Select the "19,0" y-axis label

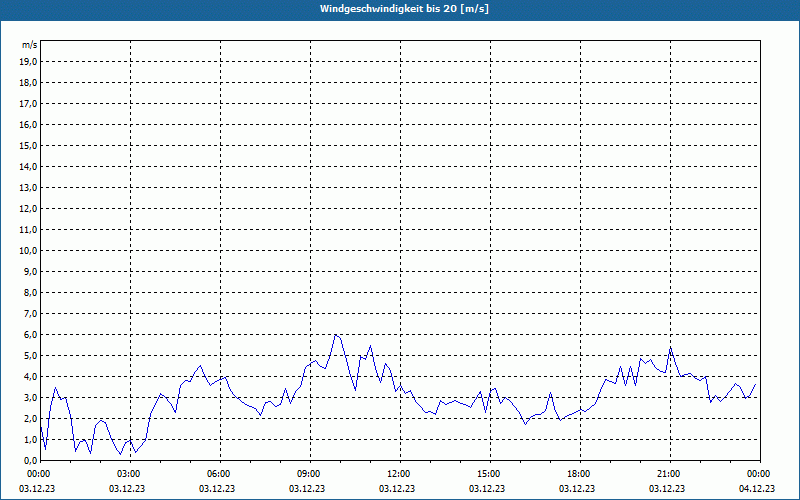pyautogui.click(x=28, y=62)
